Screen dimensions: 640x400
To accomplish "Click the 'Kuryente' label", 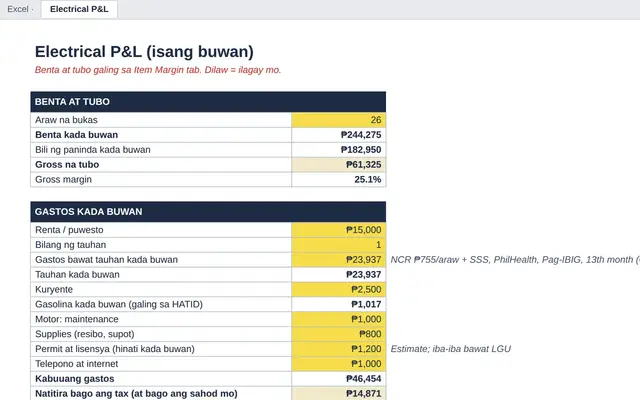I will [54, 289].
